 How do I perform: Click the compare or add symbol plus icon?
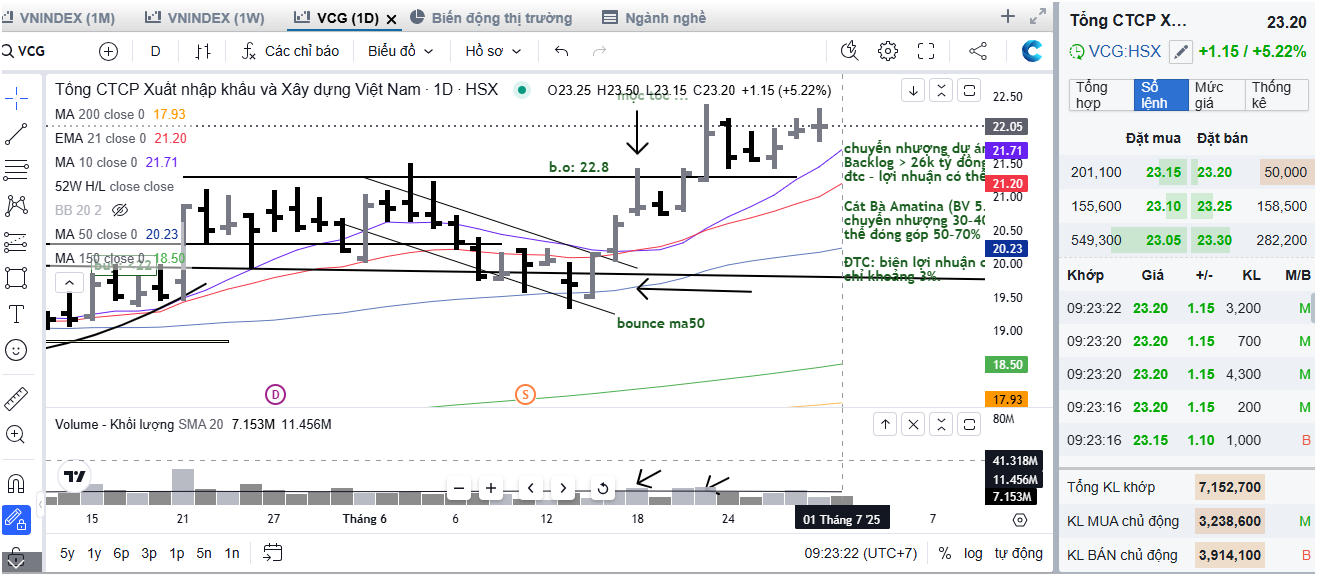point(108,51)
